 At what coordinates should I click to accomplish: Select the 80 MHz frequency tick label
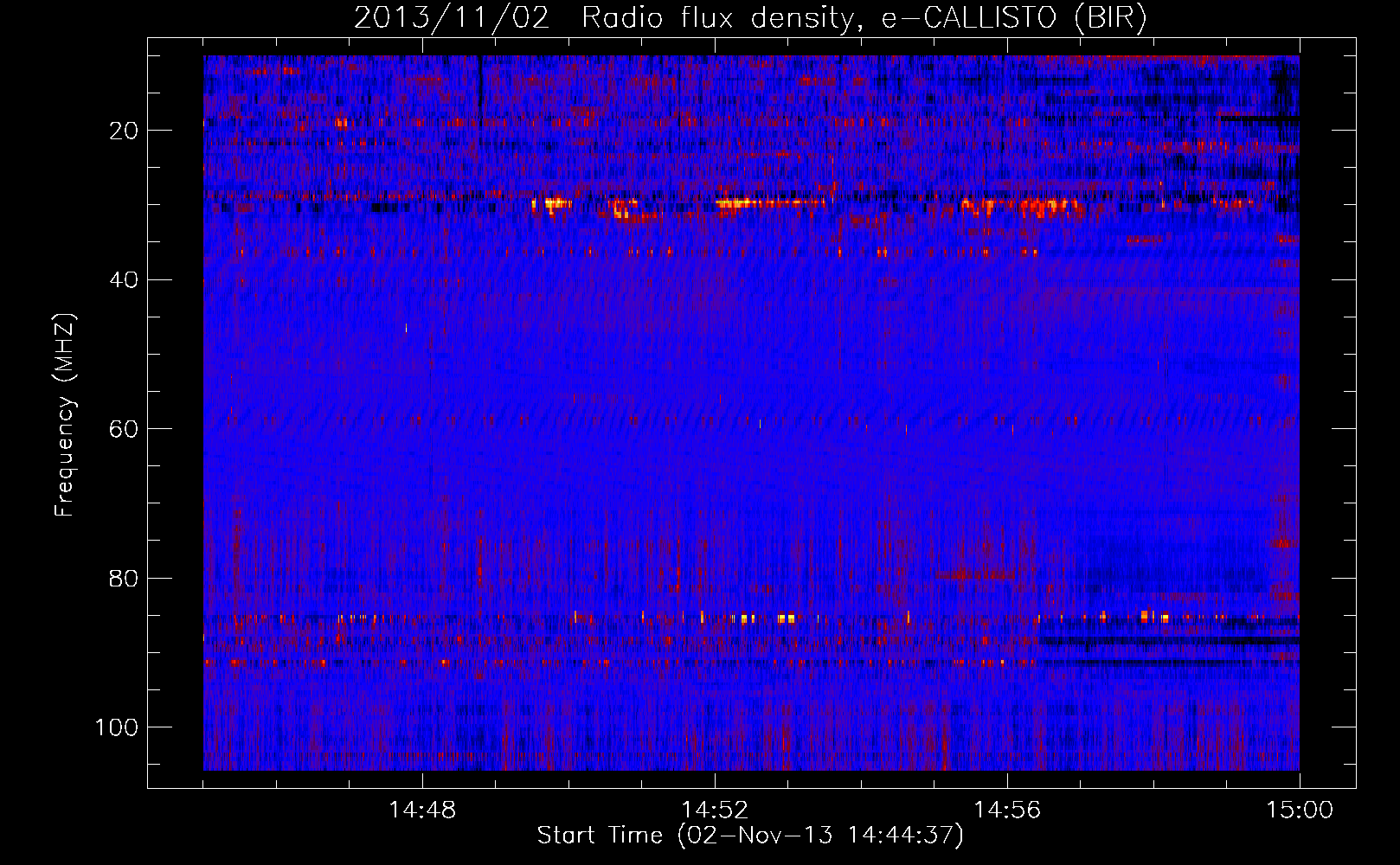(x=124, y=578)
